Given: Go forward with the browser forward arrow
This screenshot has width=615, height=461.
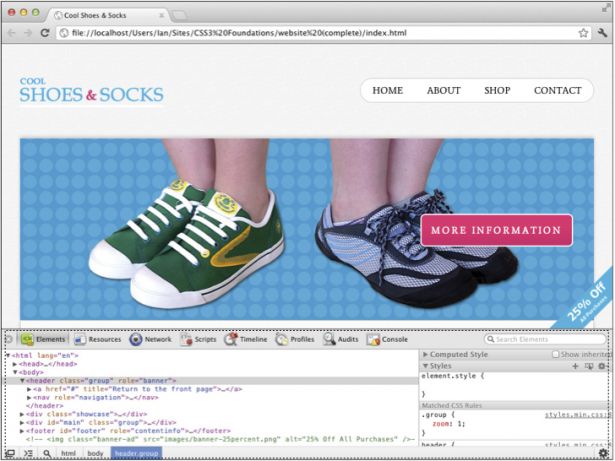Looking at the screenshot, I should 27,33.
